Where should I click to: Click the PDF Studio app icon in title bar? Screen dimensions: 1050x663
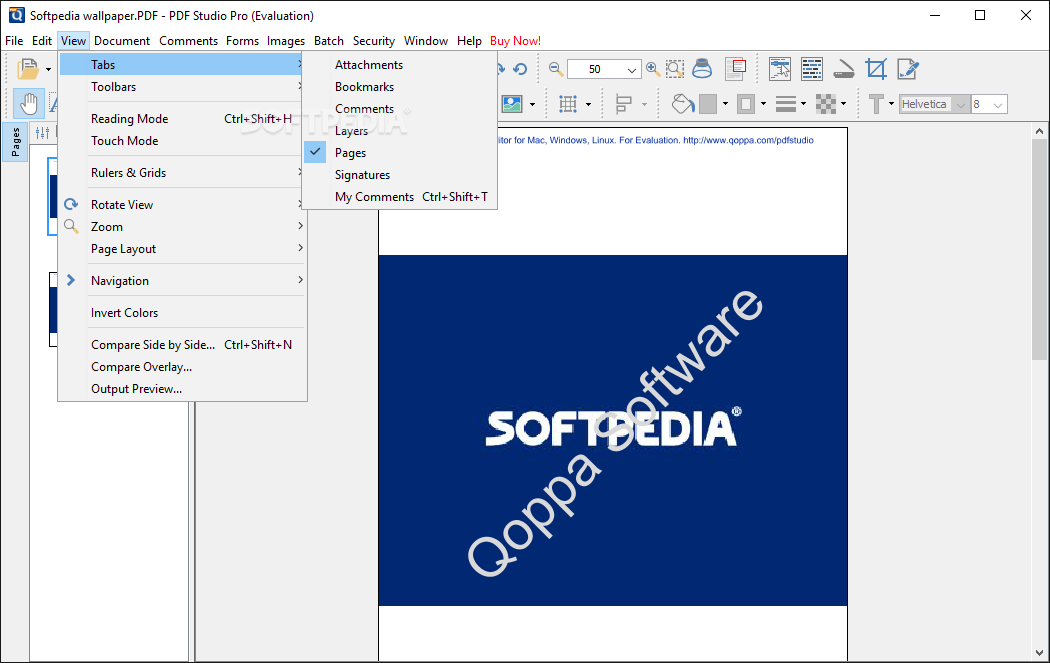pos(16,15)
